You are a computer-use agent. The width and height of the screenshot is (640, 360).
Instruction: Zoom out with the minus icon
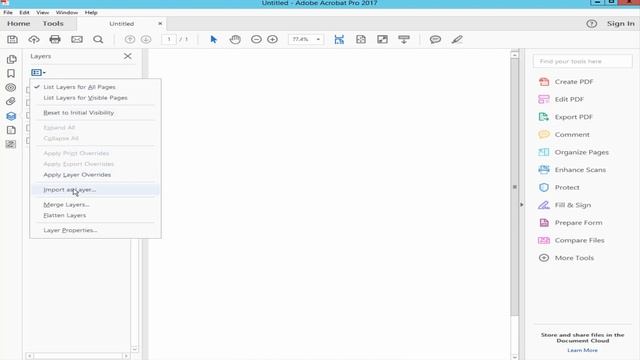(256, 39)
